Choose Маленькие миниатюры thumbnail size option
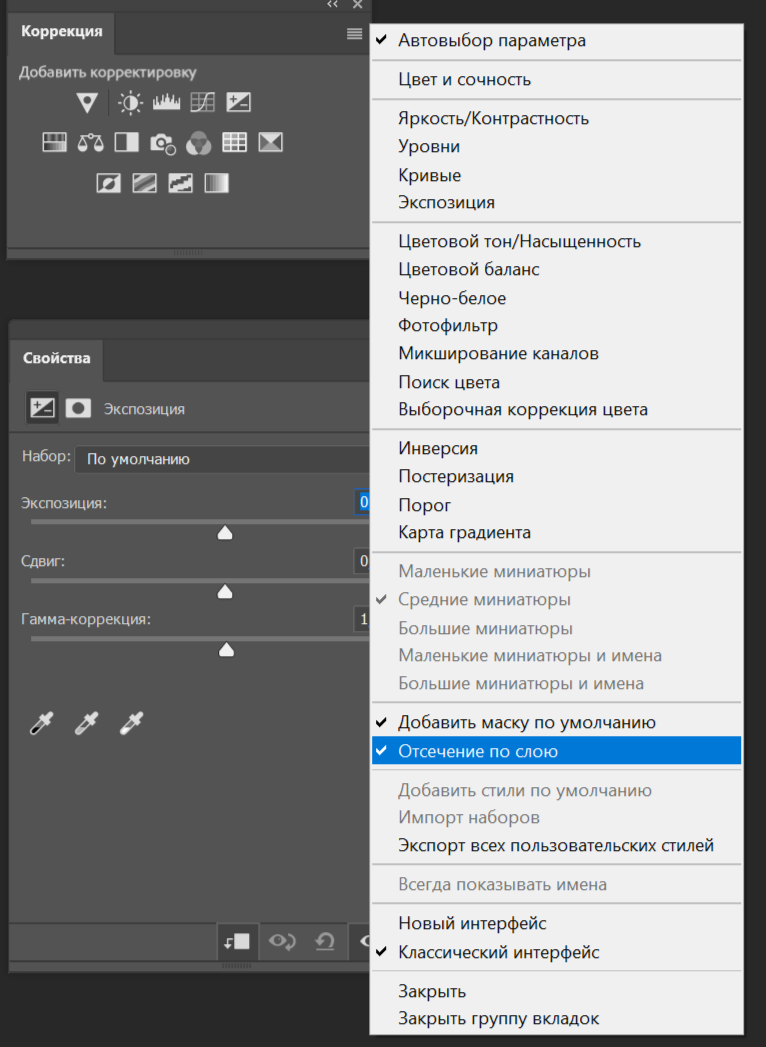Screen dimensions: 766x1047 [556, 572]
